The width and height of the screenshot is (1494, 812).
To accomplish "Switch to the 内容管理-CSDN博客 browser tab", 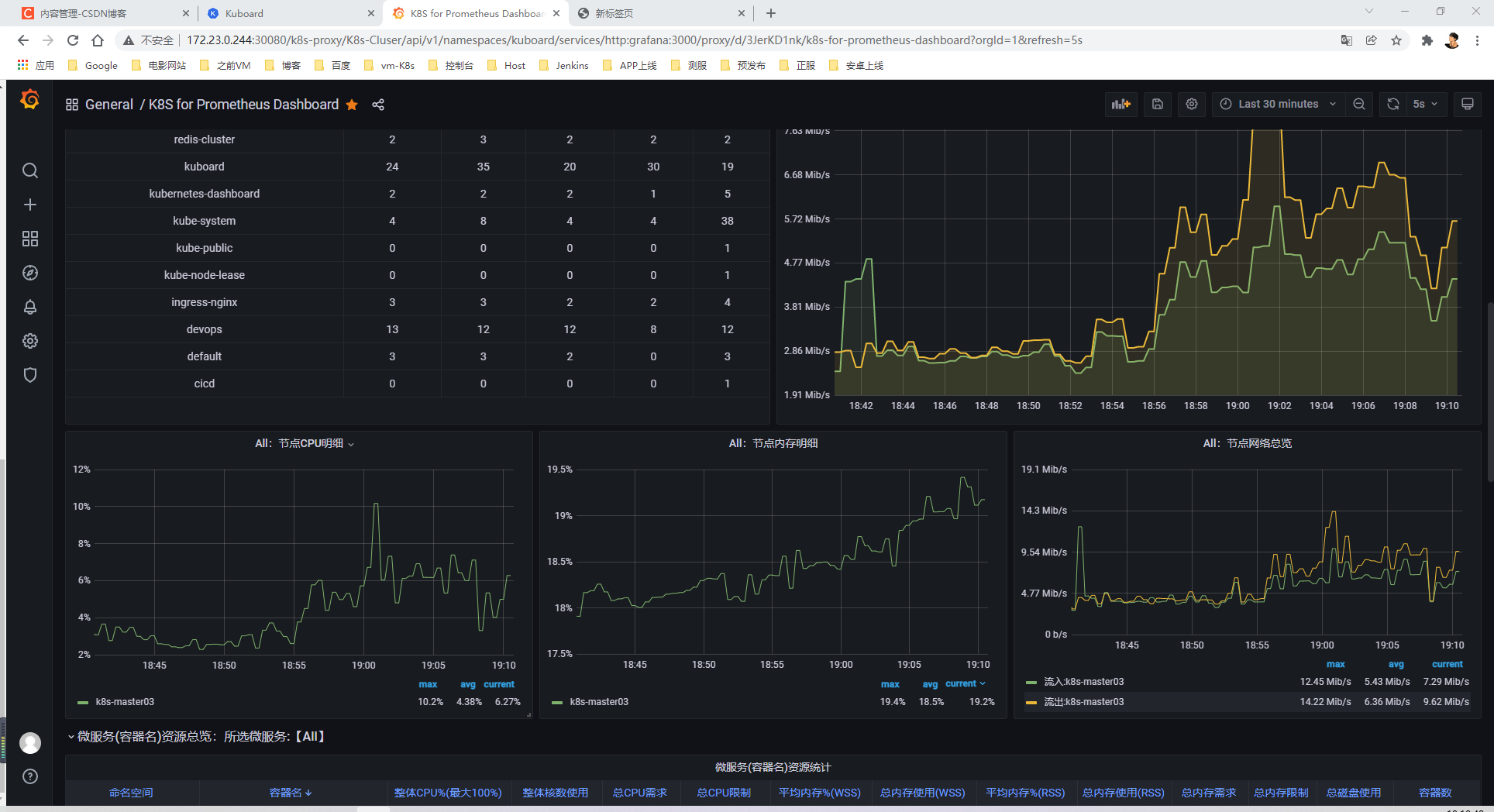I will tap(105, 13).
